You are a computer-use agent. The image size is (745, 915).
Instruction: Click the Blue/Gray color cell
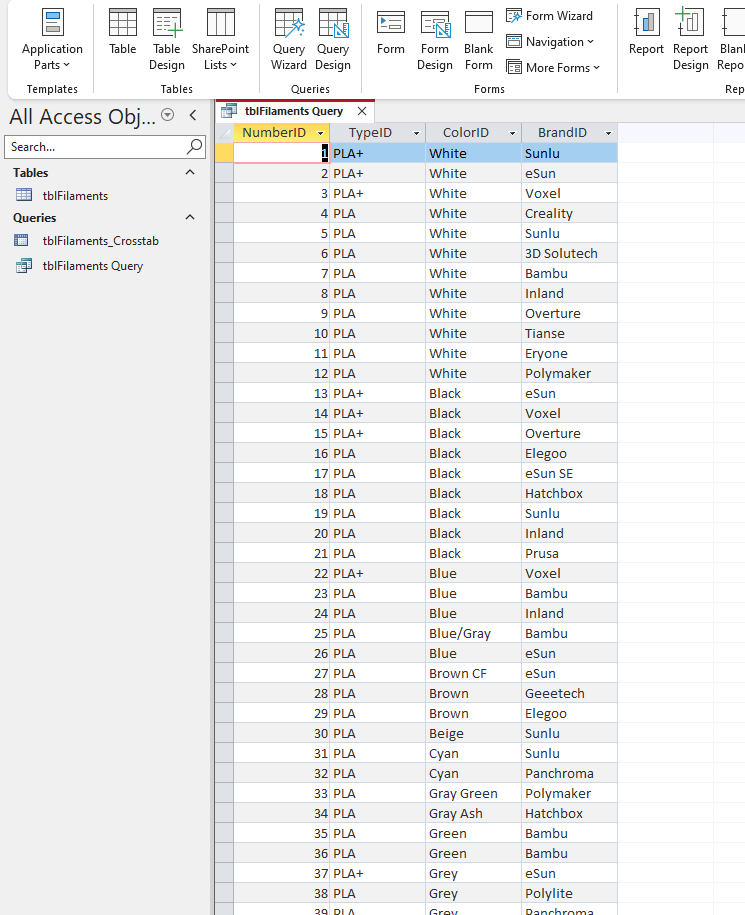(474, 633)
